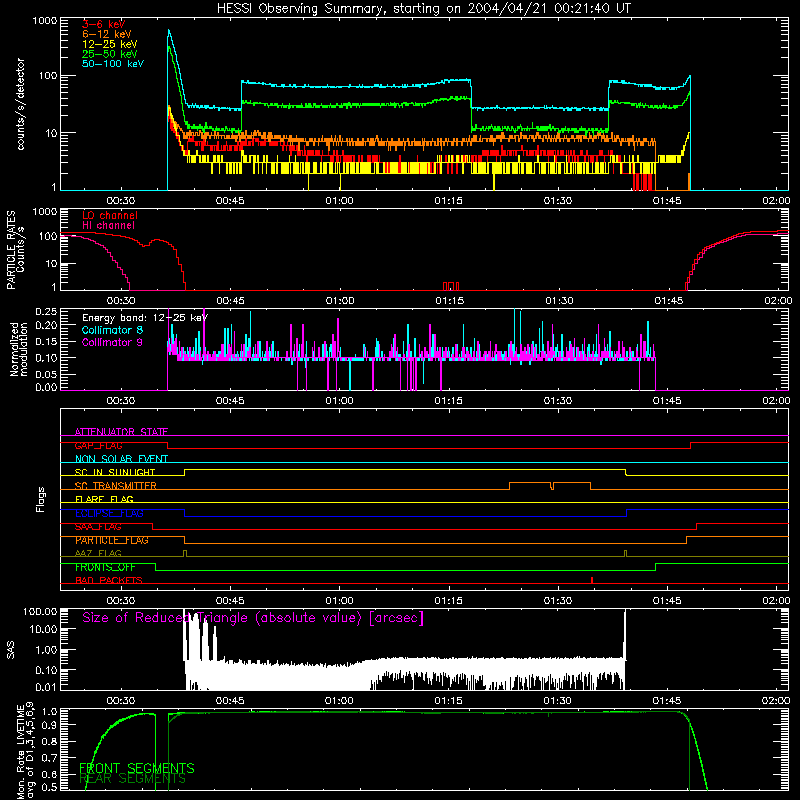This screenshot has height=800, width=800.
Task: Click the Flags panel axis label
Action: (40, 499)
